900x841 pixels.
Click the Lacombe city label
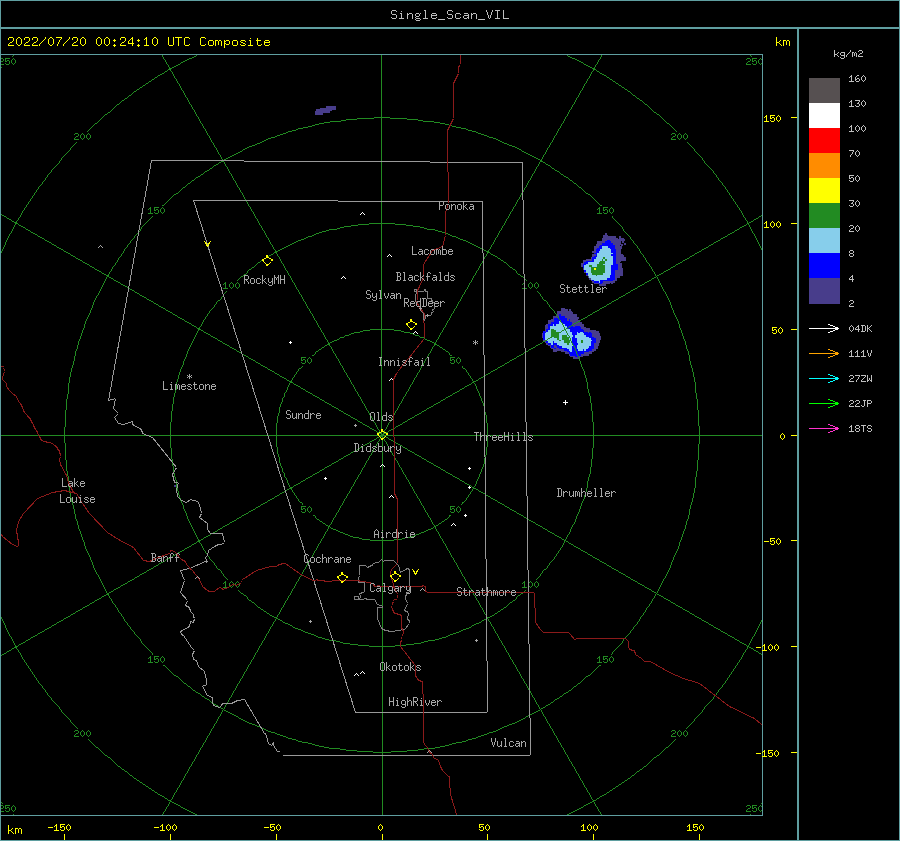tap(432, 251)
